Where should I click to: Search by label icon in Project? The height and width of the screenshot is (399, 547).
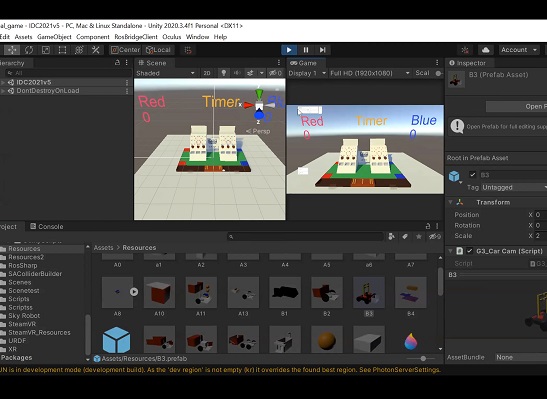click(x=405, y=237)
